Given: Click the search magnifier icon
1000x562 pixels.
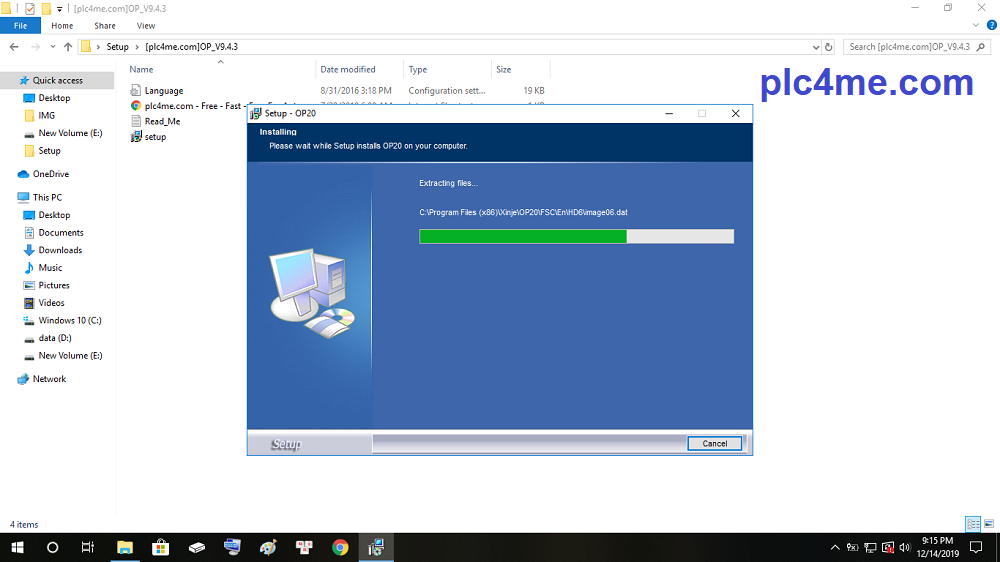Looking at the screenshot, I should [981, 47].
